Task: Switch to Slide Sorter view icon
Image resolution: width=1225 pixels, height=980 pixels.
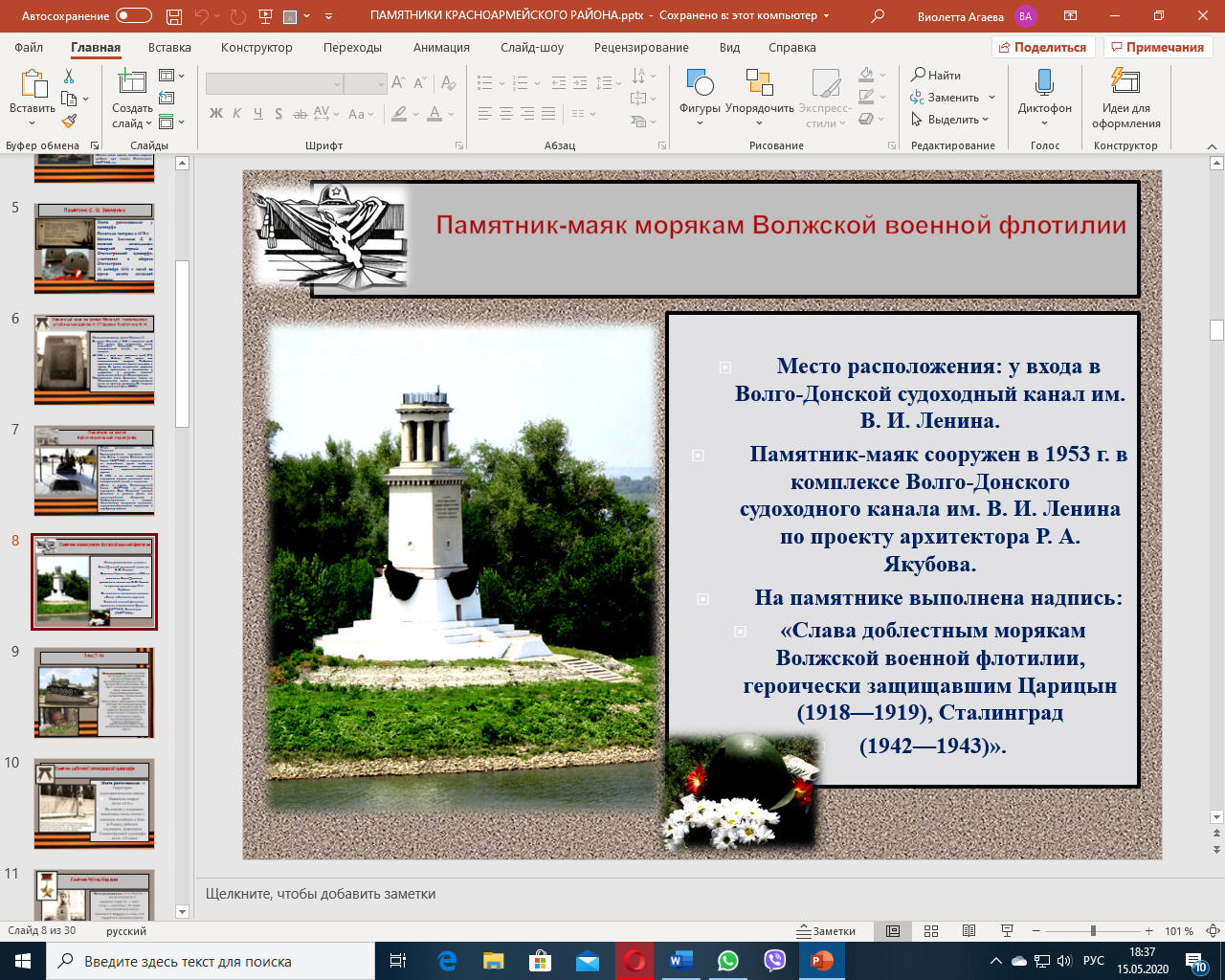Action: point(931,931)
